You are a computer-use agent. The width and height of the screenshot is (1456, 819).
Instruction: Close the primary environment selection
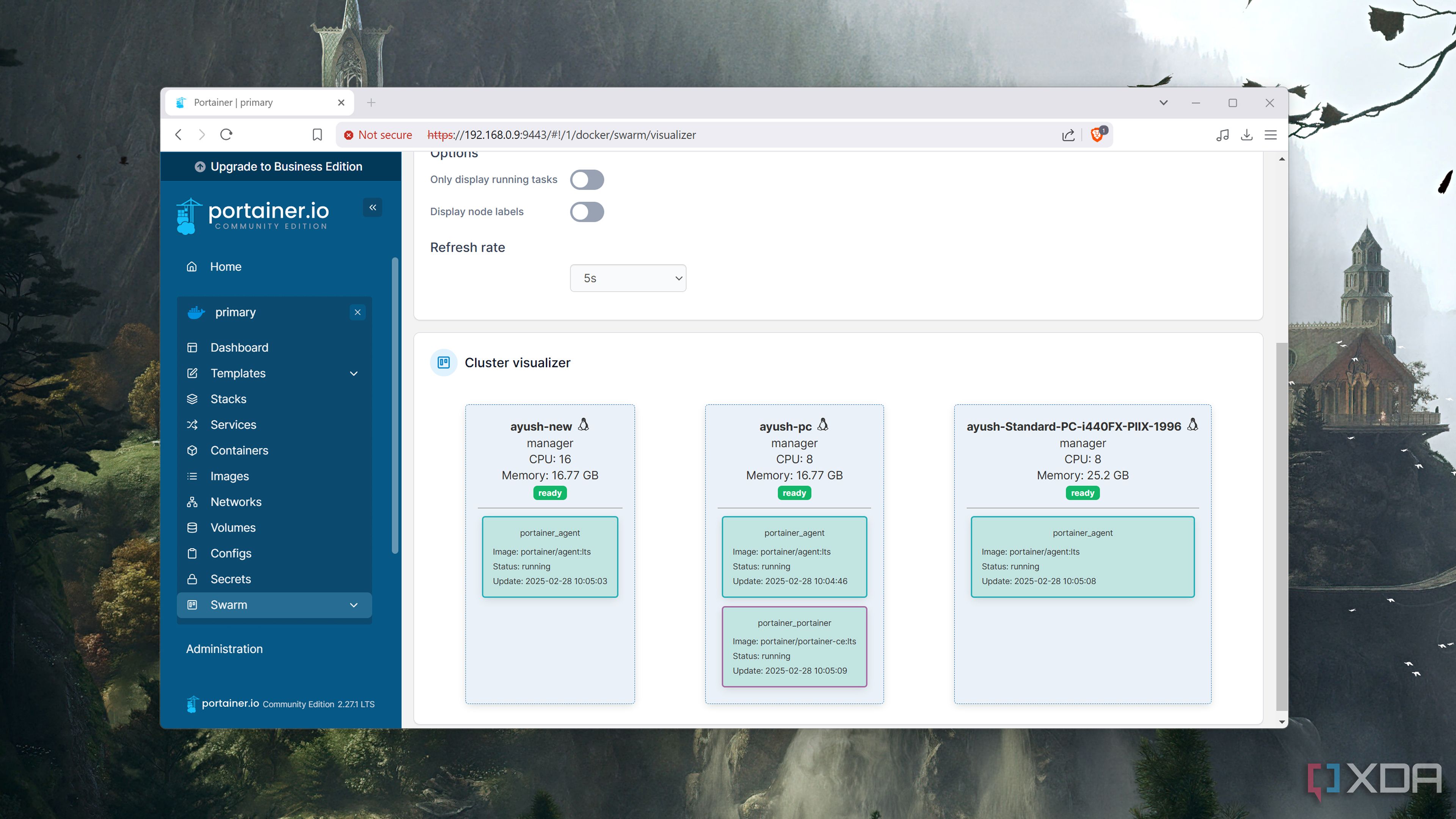point(357,312)
